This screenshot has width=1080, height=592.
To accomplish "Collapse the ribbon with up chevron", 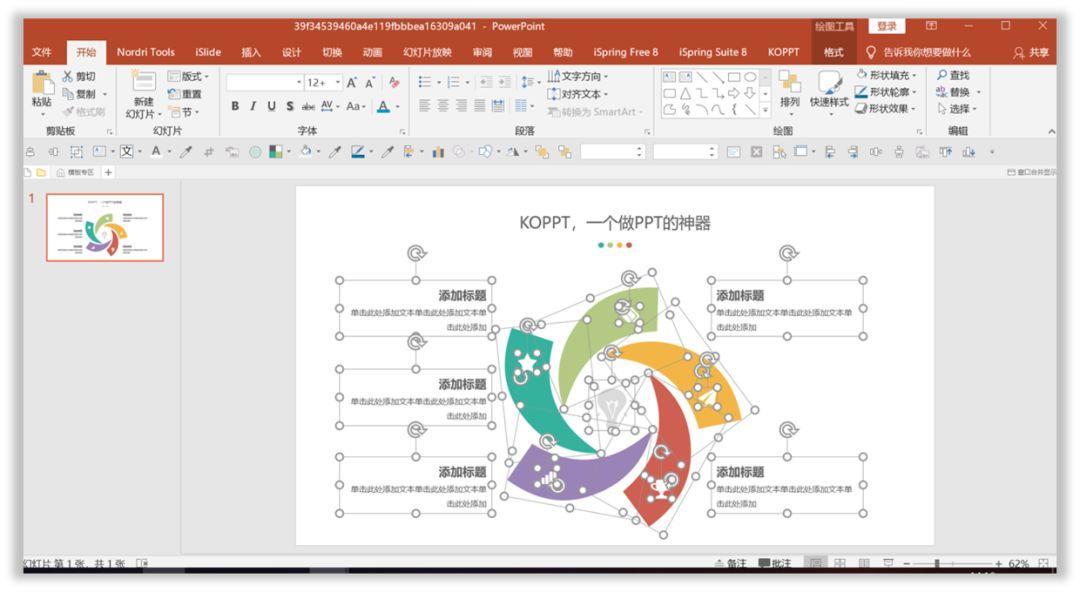I will pyautogui.click(x=1051, y=131).
